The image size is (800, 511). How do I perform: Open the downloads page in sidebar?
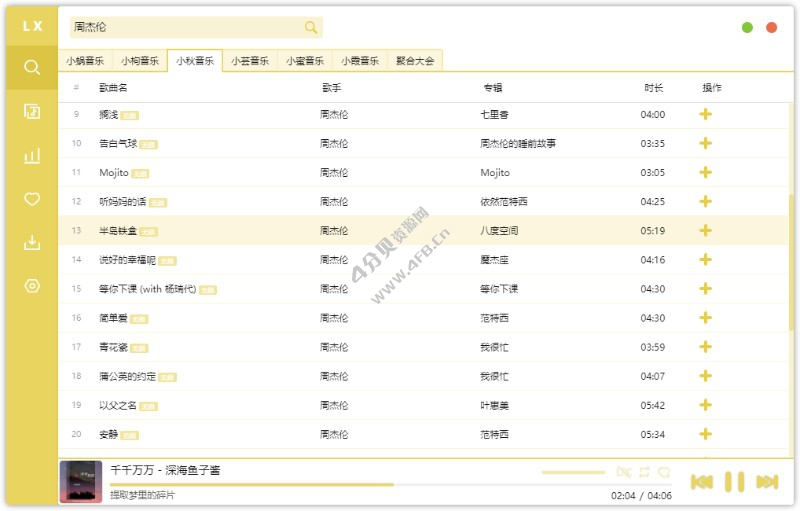(32, 243)
